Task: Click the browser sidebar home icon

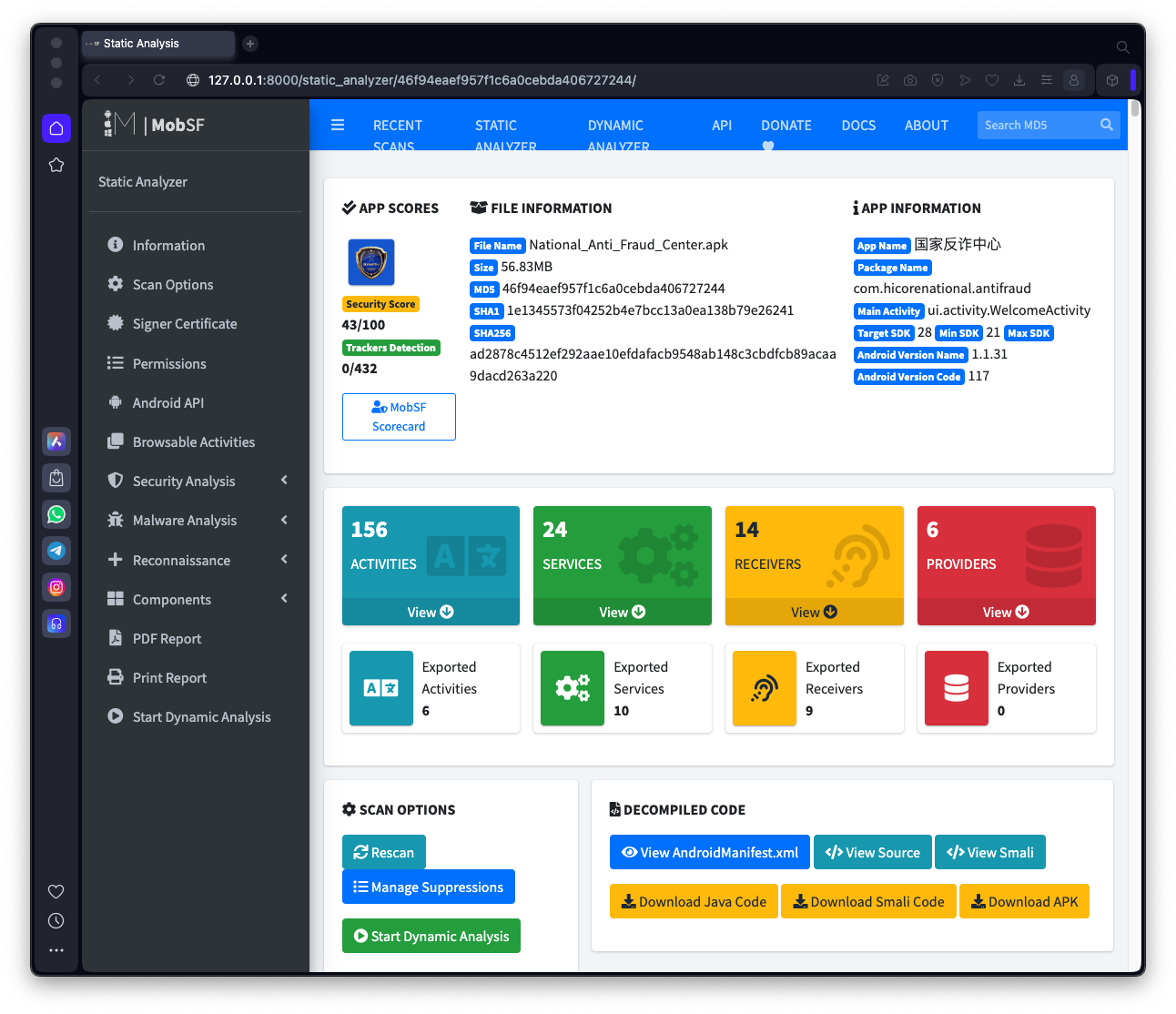Action: [x=56, y=128]
